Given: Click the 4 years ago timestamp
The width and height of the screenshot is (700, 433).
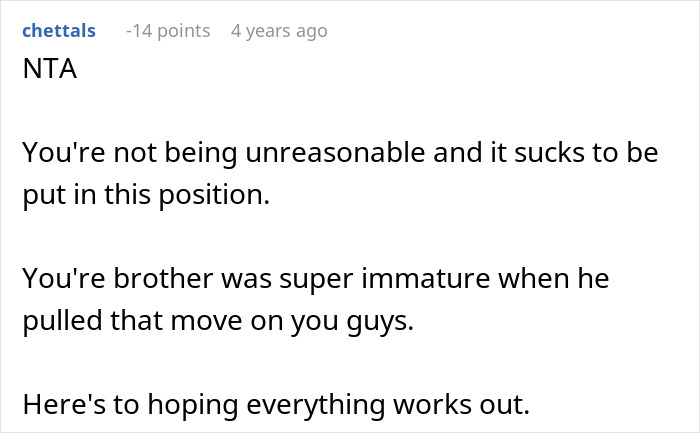Looking at the screenshot, I should point(279,31).
